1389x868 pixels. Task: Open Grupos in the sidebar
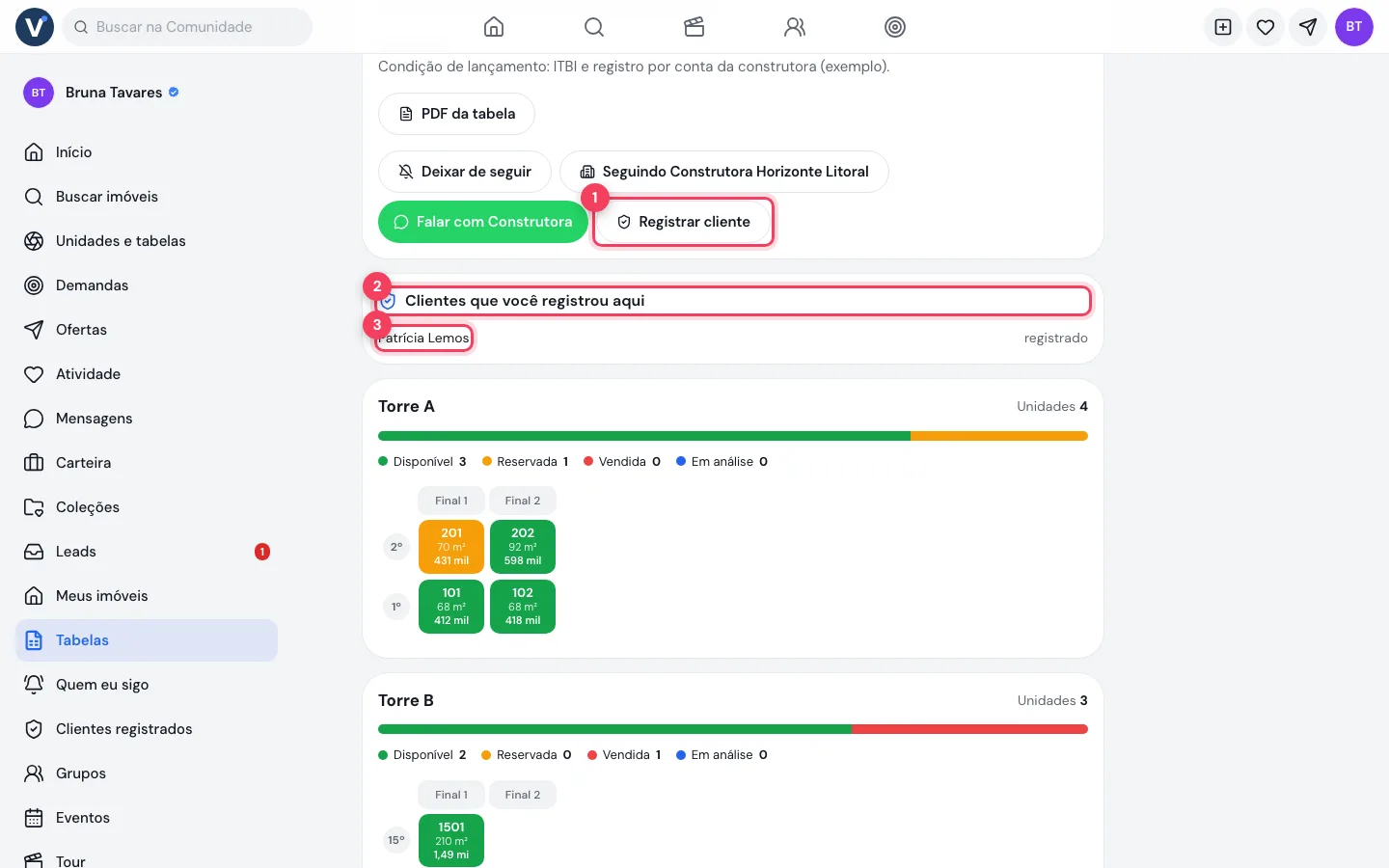tap(147, 773)
